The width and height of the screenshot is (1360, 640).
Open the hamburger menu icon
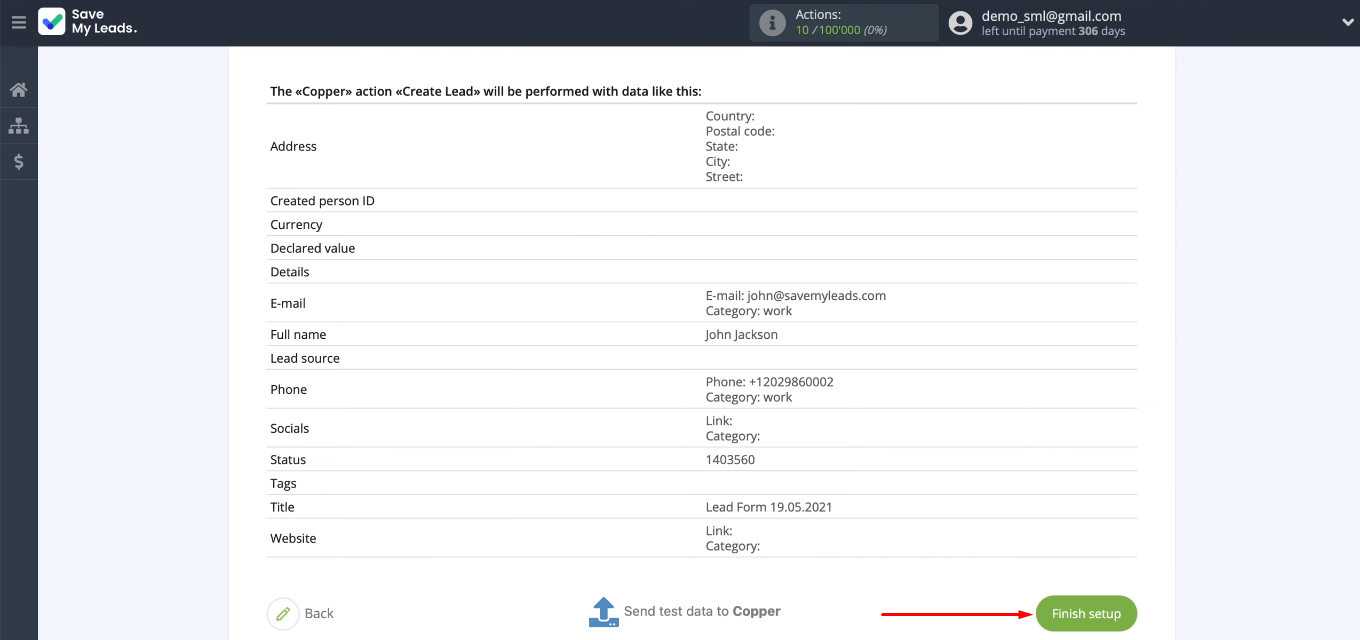[19, 22]
